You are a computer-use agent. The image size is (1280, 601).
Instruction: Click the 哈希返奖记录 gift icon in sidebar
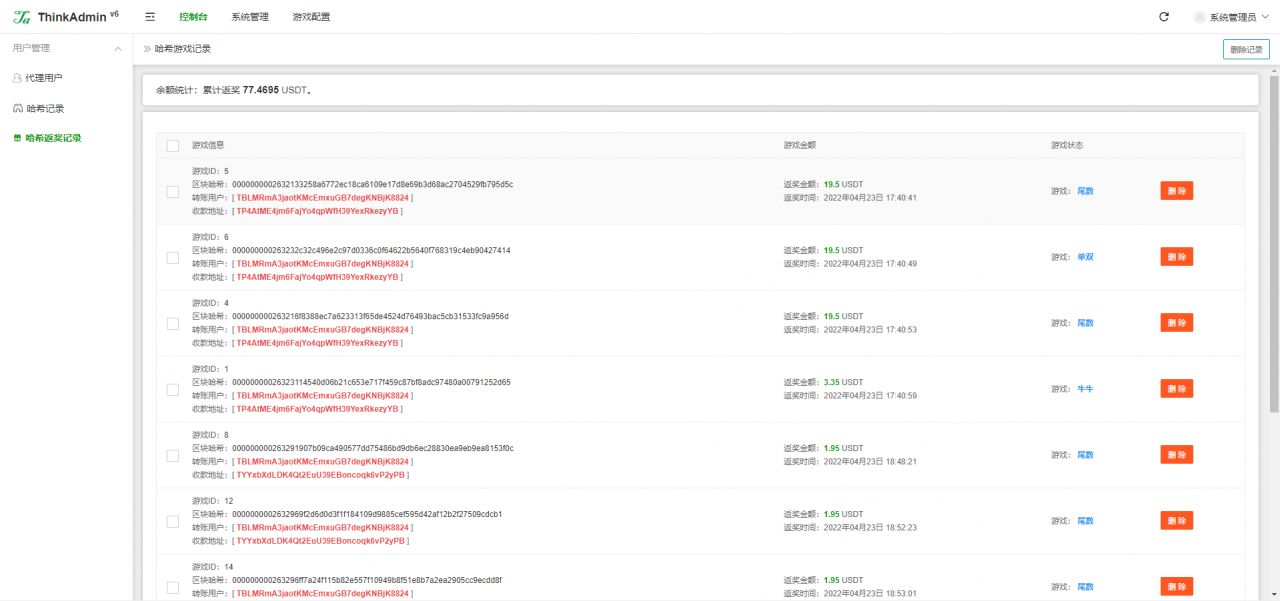coord(17,138)
